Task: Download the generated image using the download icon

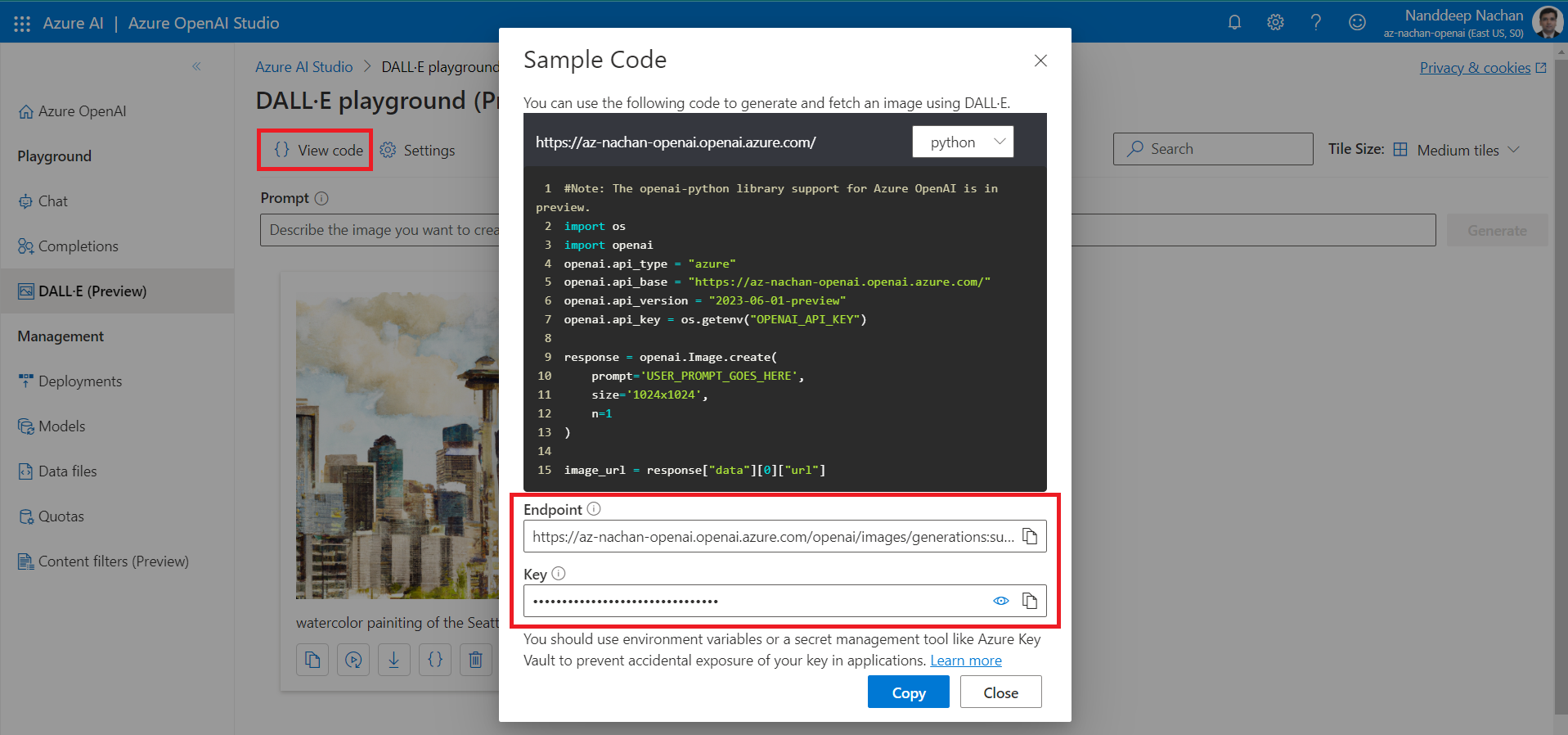Action: (393, 660)
